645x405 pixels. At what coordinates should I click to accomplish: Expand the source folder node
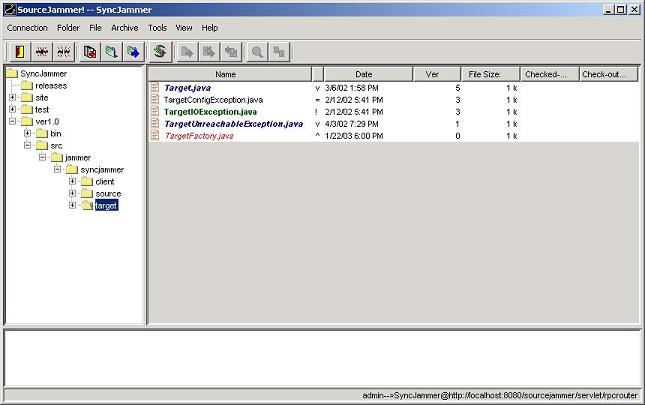coord(72,193)
